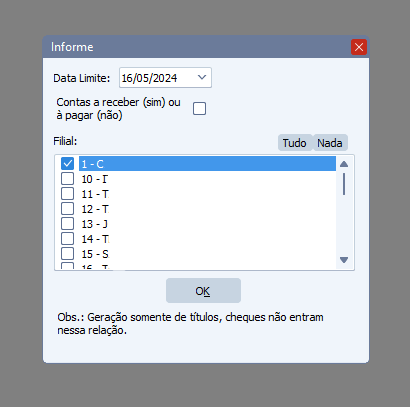Check the checkbox for filial 15

[x=67, y=254]
